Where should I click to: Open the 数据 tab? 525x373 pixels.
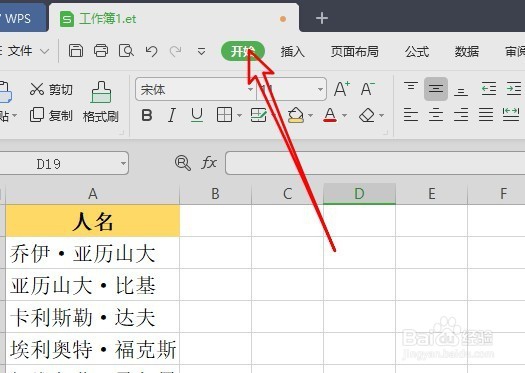coord(466,52)
